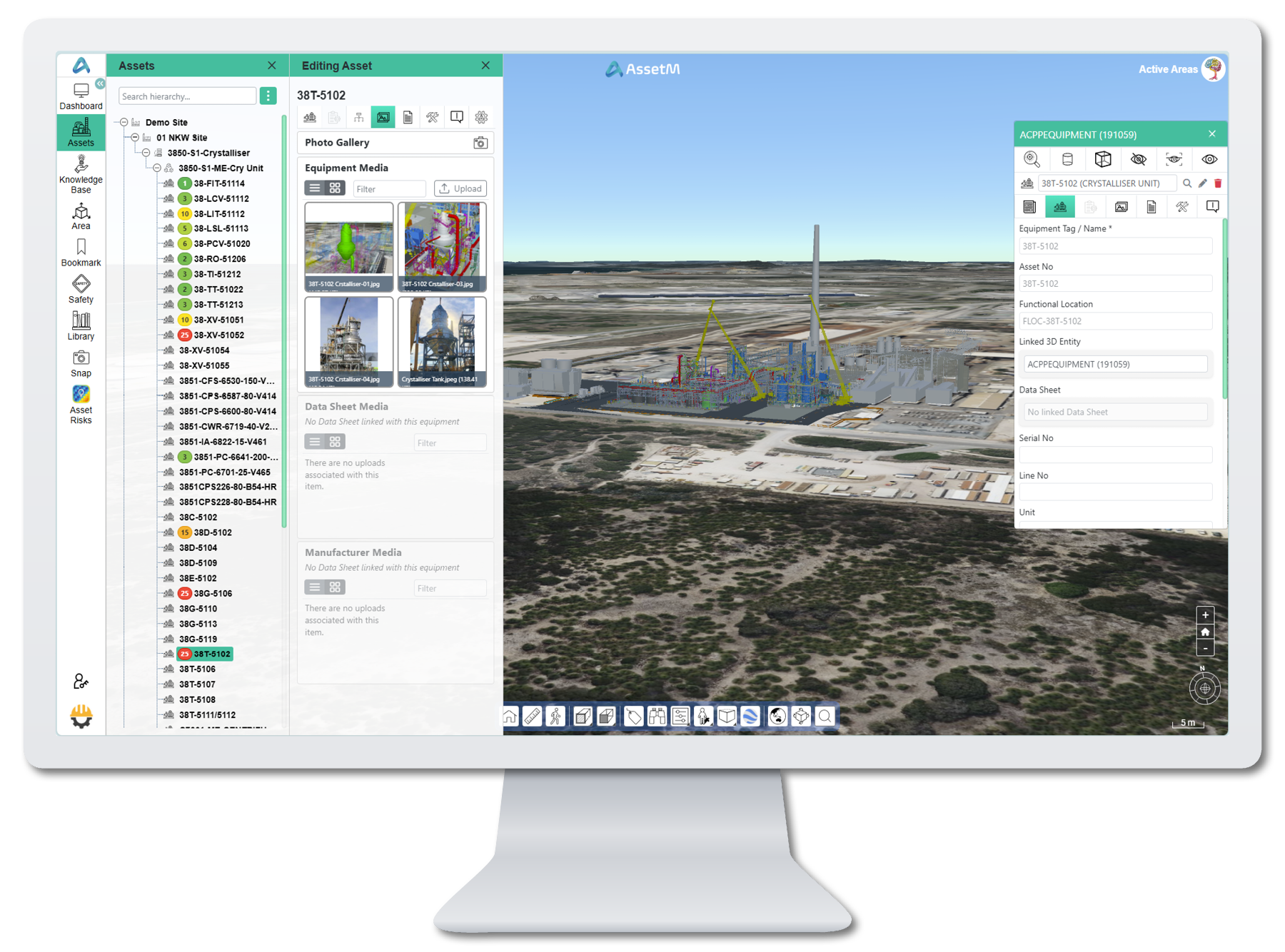Select the ruler measure tool in bottom toolbar

point(533,716)
